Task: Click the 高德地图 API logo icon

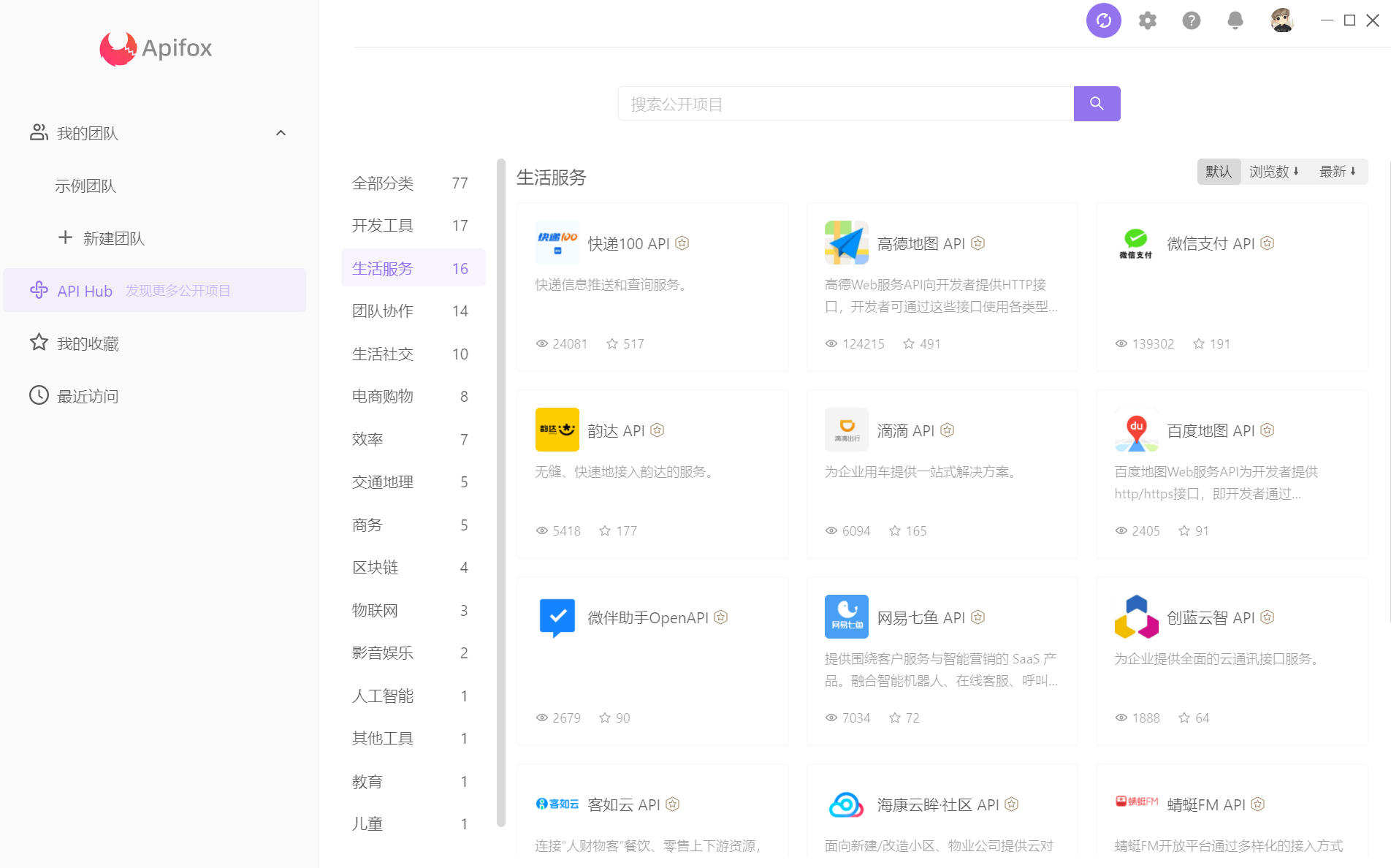Action: point(847,243)
